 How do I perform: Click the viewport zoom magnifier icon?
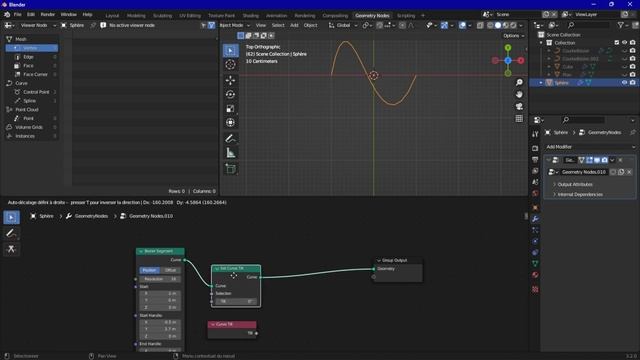(x=519, y=82)
